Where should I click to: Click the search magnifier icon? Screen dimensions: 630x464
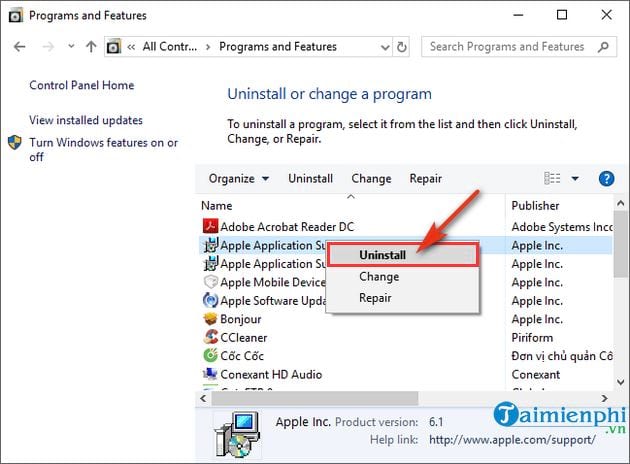(603, 47)
